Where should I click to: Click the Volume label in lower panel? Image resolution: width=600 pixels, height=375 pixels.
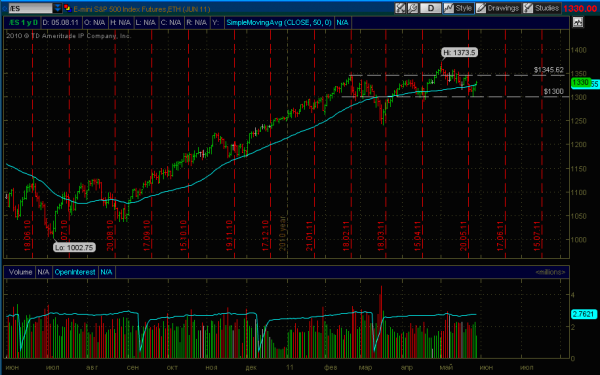click(x=20, y=272)
